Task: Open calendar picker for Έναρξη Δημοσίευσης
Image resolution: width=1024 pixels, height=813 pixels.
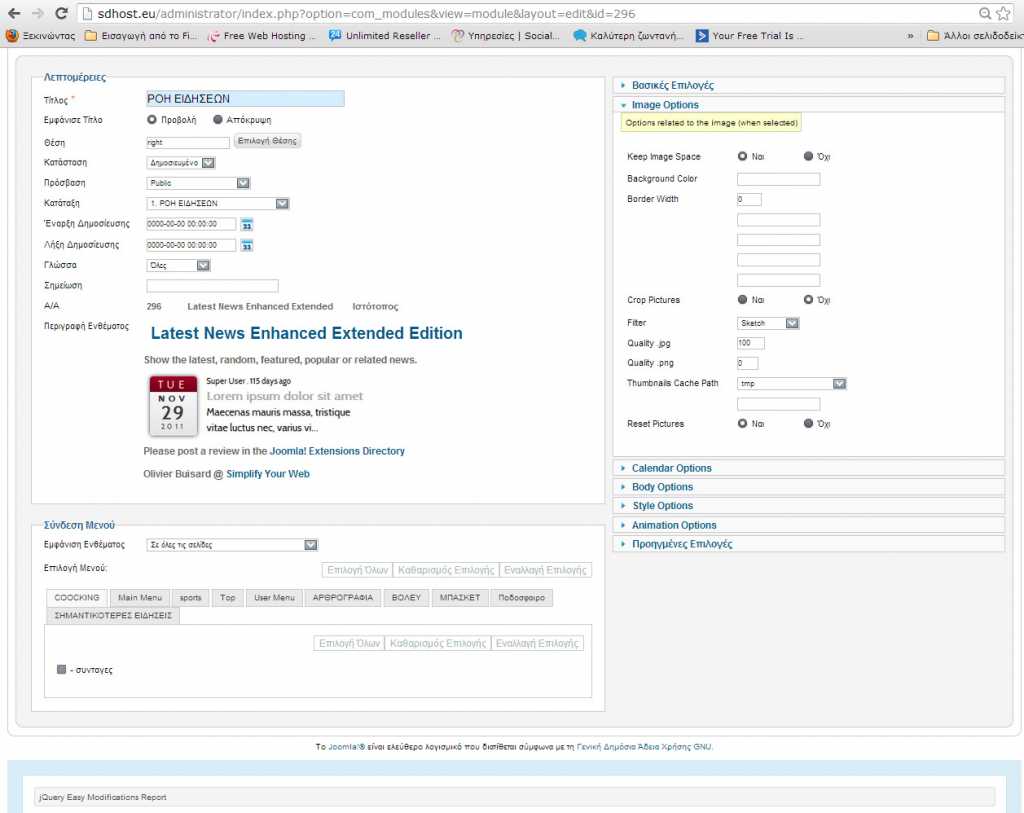Action: (247, 225)
